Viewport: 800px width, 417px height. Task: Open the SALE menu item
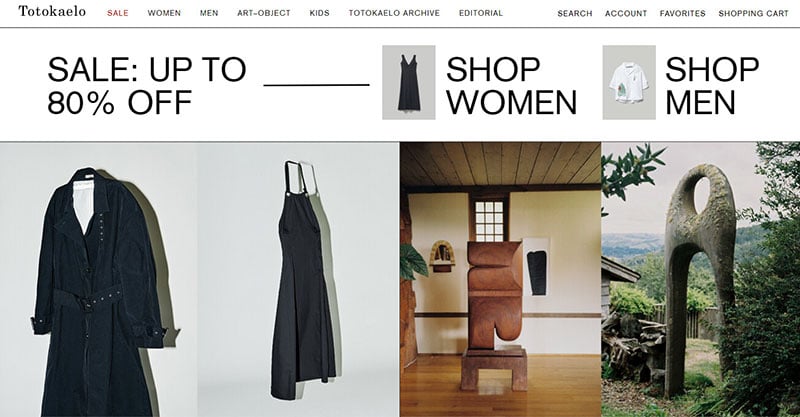pos(118,13)
